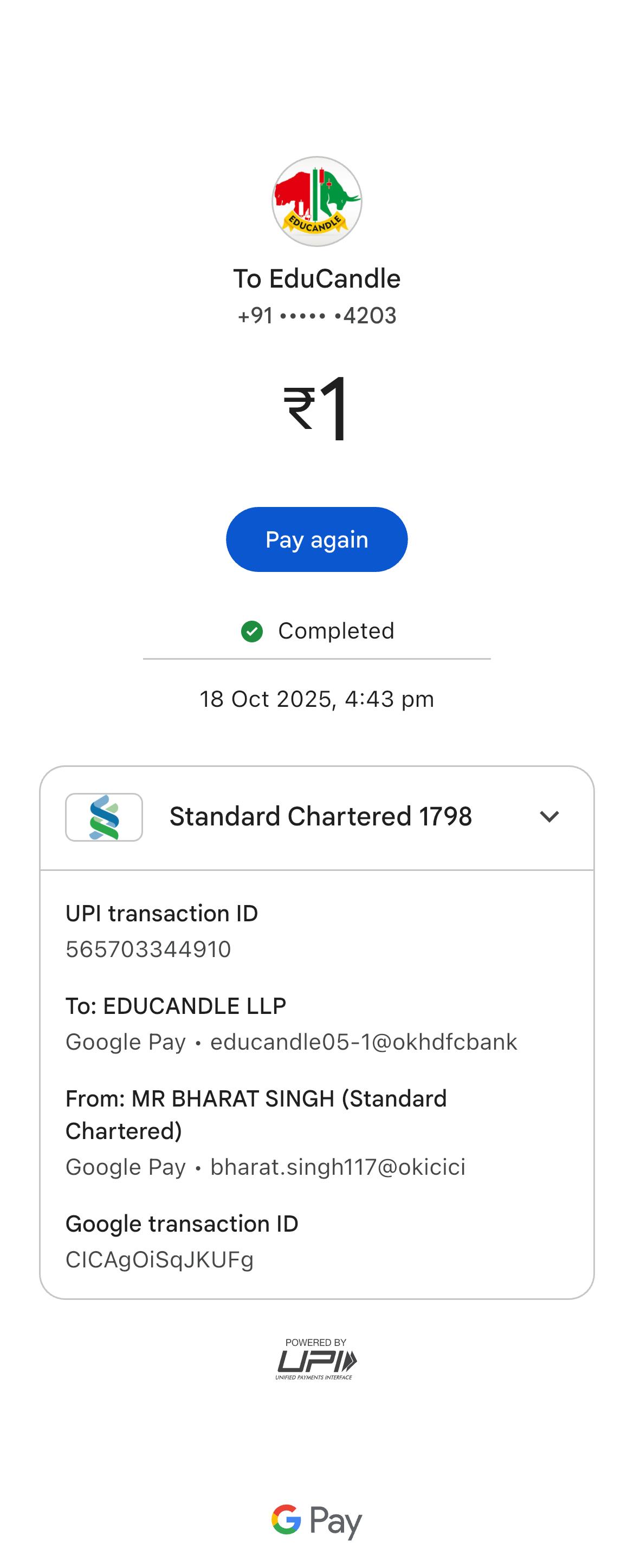Click the educandle05-1@okhdfcbank UPI address
Screen dimensions: 634x1568
tap(364, 1042)
